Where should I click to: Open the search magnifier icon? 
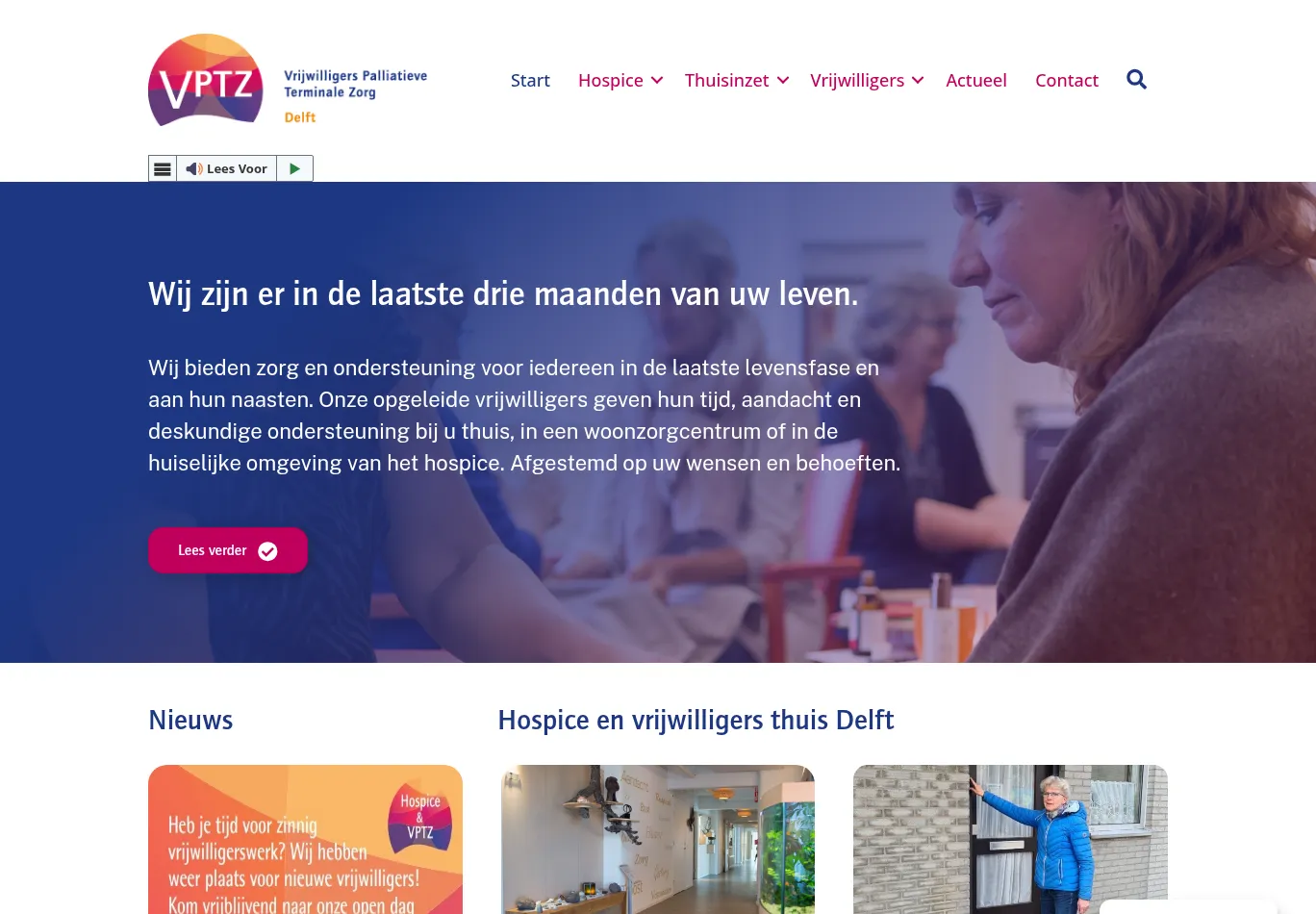point(1136,80)
